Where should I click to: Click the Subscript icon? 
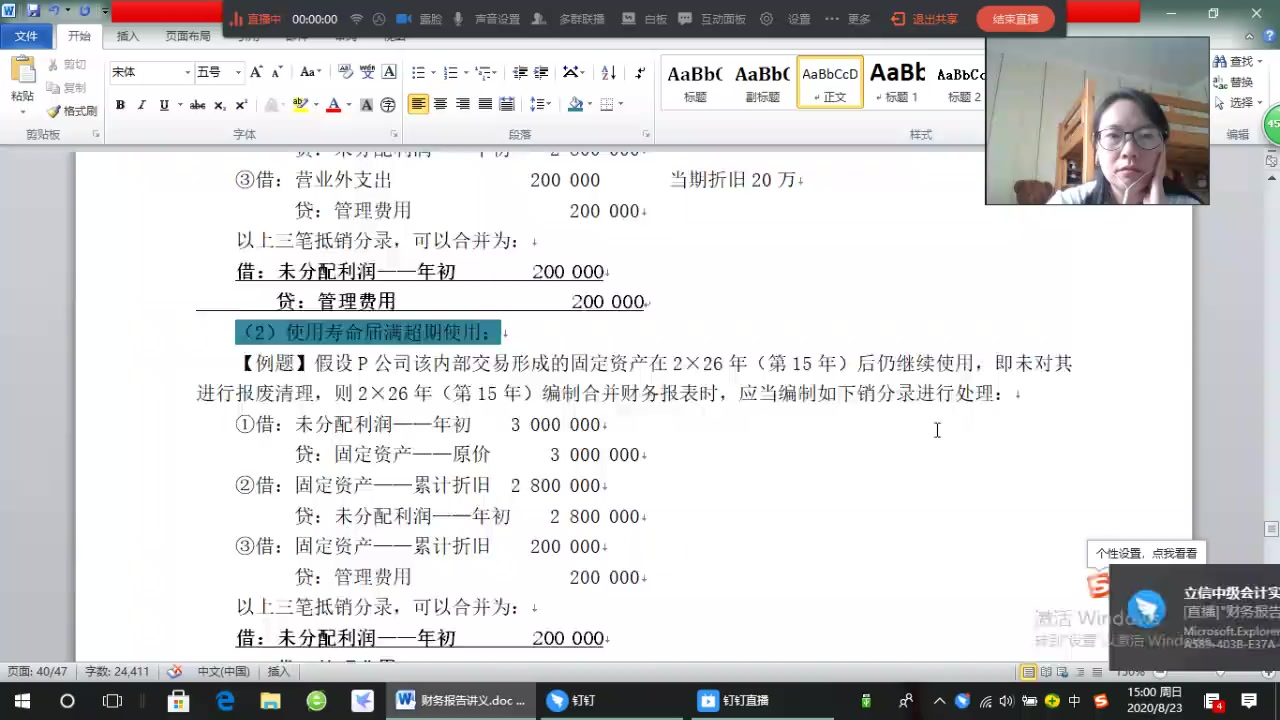click(x=220, y=105)
